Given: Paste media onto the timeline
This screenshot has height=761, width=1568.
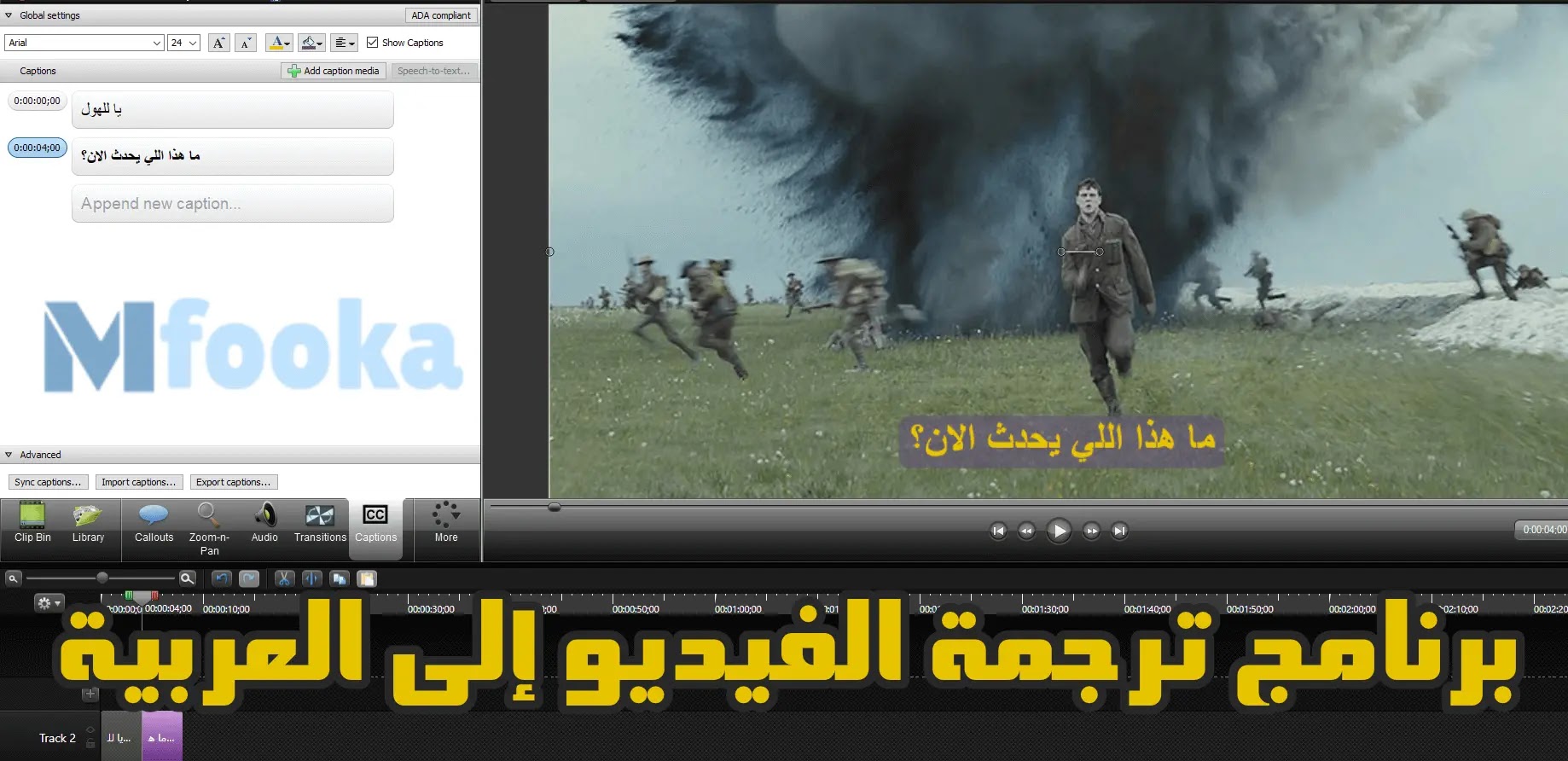Looking at the screenshot, I should tap(367, 578).
